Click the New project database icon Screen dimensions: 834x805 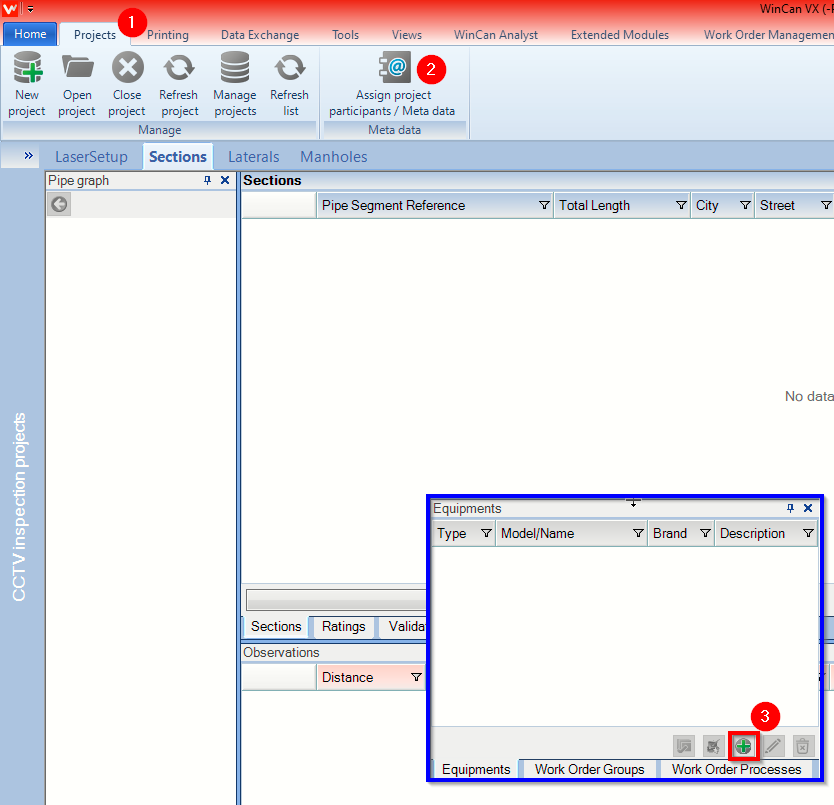tap(27, 68)
